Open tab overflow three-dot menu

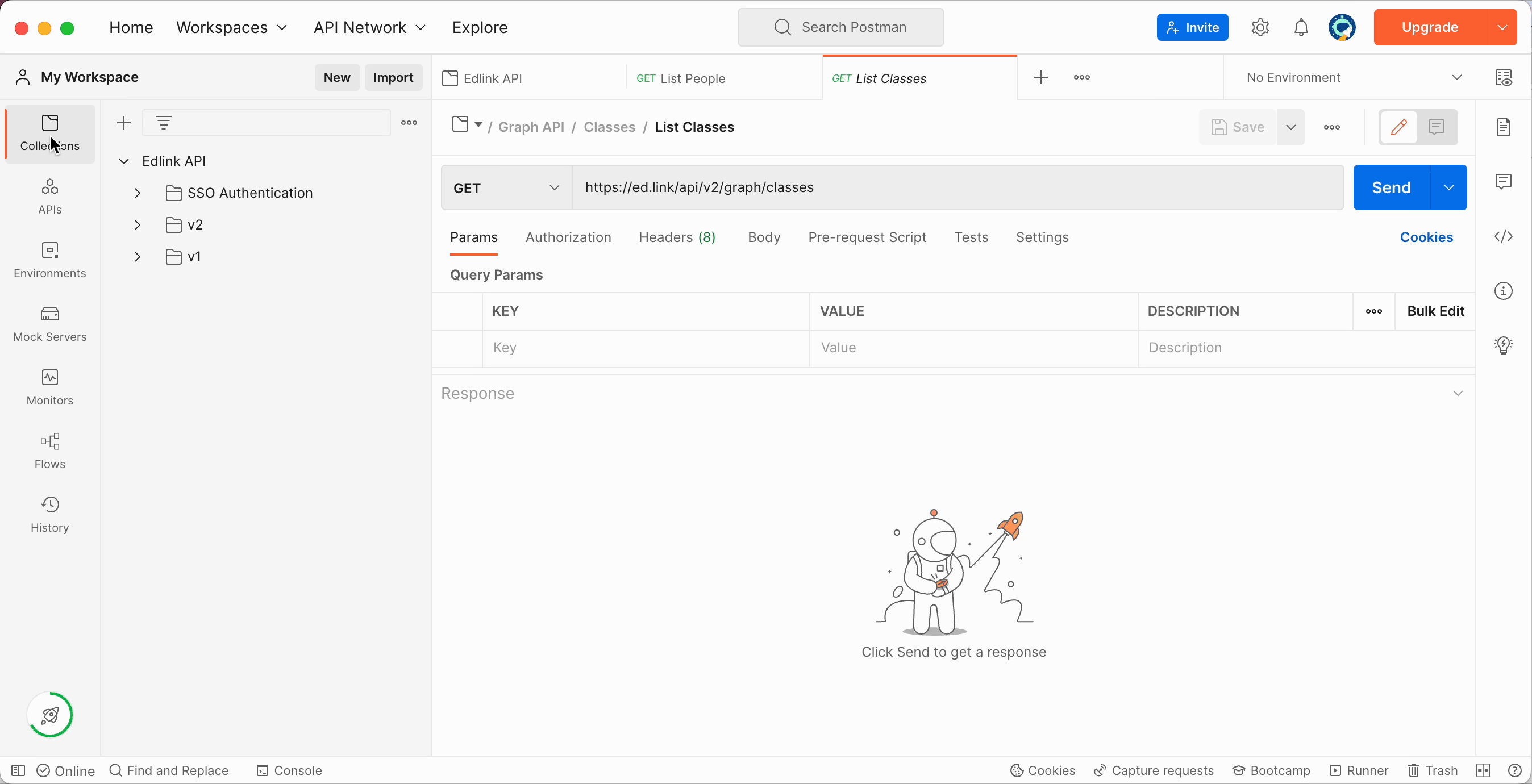[1082, 77]
